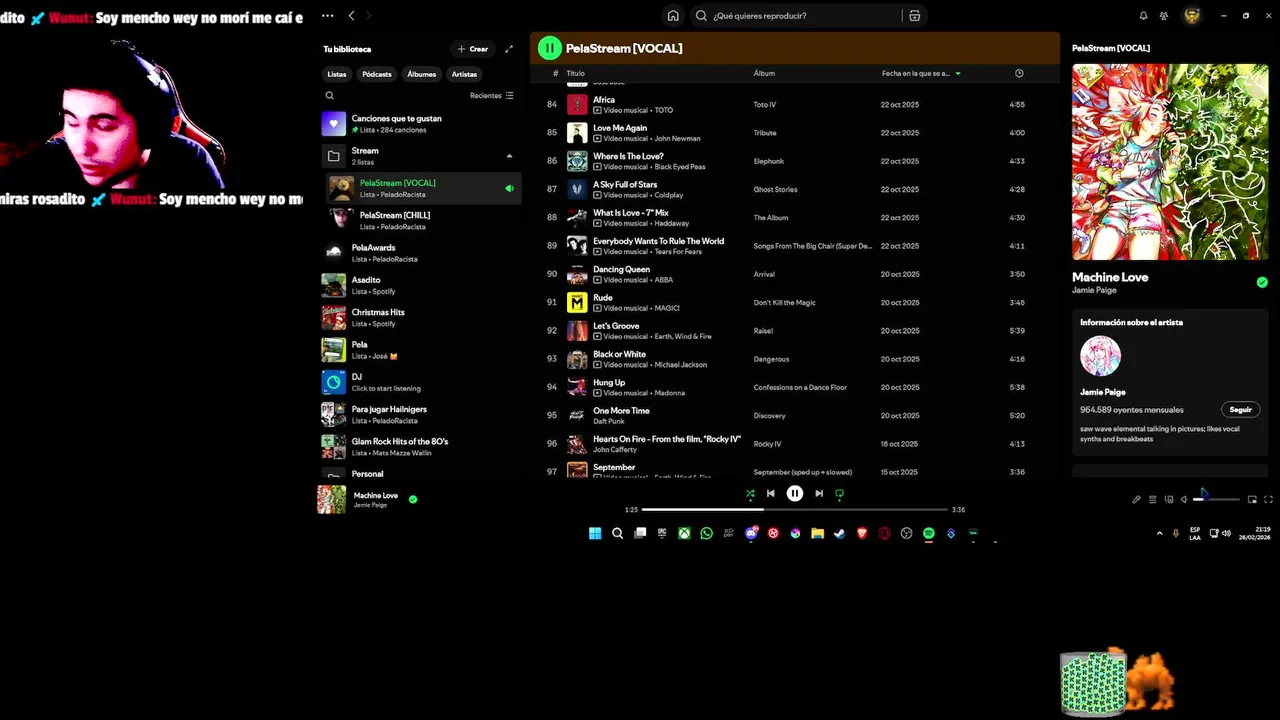Skip to the previous track
Viewport: 1280px width, 720px height.
click(770, 493)
